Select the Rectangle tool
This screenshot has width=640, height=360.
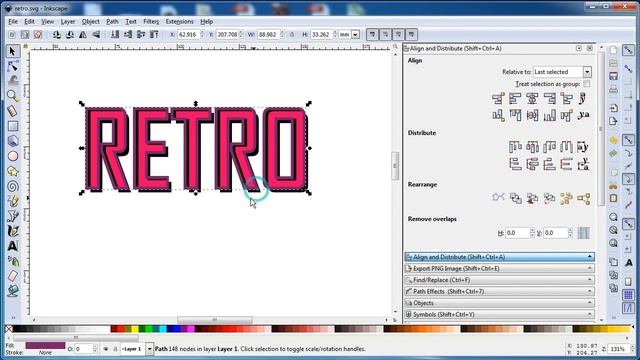point(13,126)
